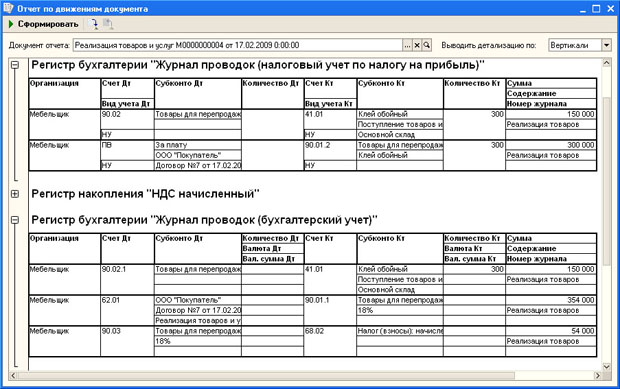The width and height of the screenshot is (620, 389).
Task: Select cell with account 90.01.2
Action: click(331, 145)
